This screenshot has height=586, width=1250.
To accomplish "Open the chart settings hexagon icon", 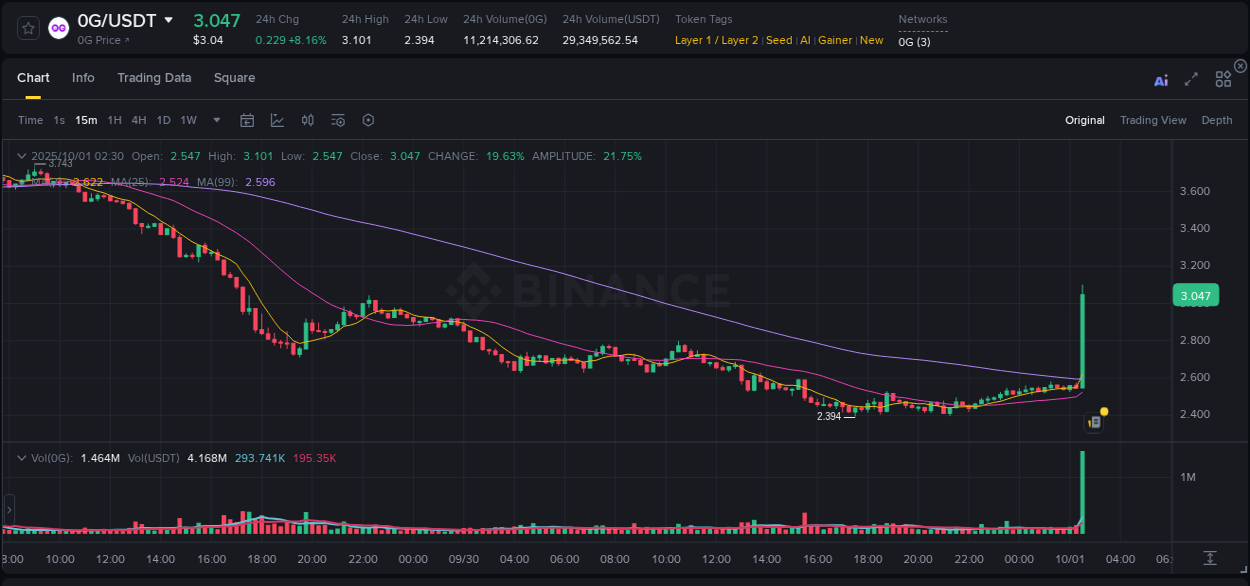I will 368,120.
